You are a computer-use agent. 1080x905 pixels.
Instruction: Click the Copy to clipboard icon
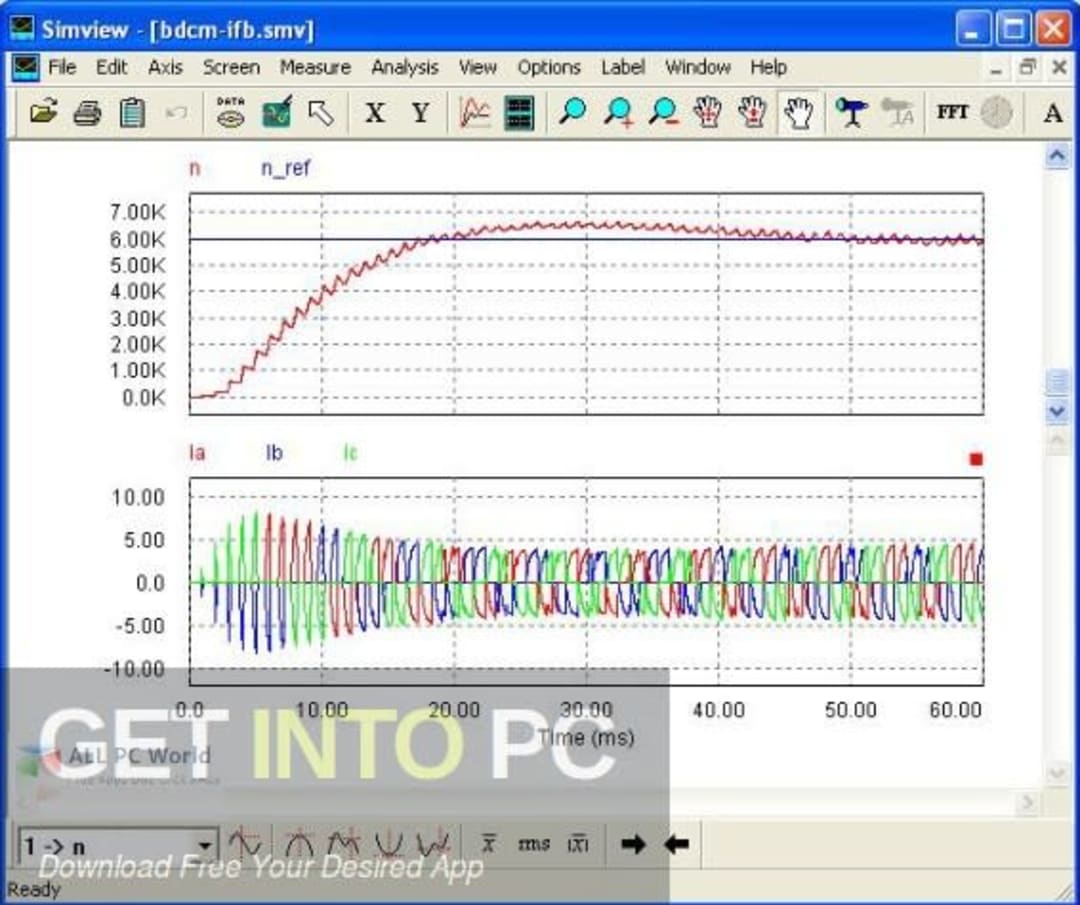coord(132,112)
